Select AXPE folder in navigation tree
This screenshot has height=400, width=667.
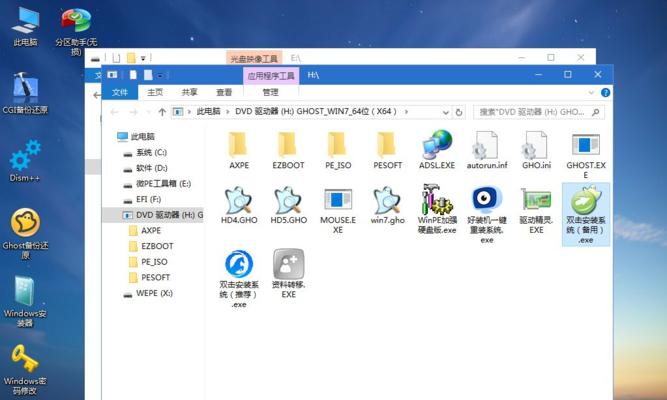click(x=151, y=231)
